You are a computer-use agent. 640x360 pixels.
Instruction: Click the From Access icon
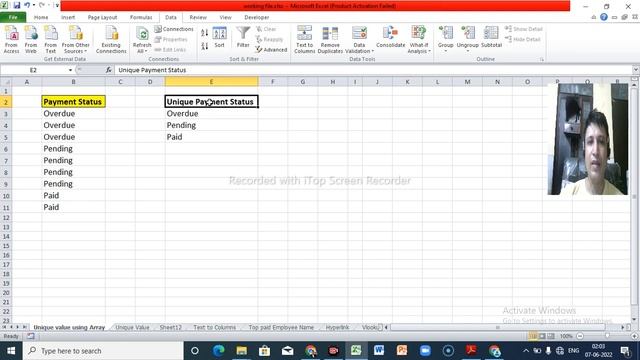pos(11,40)
